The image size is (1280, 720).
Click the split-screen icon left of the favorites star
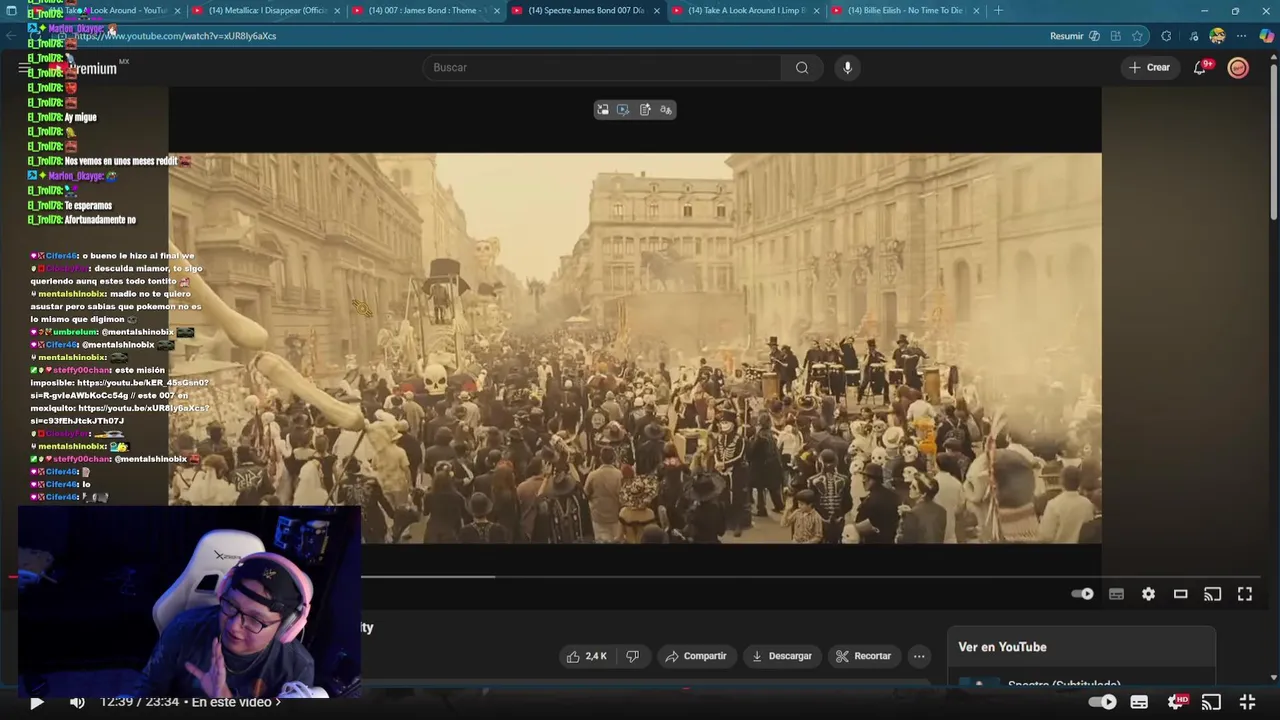point(1115,36)
